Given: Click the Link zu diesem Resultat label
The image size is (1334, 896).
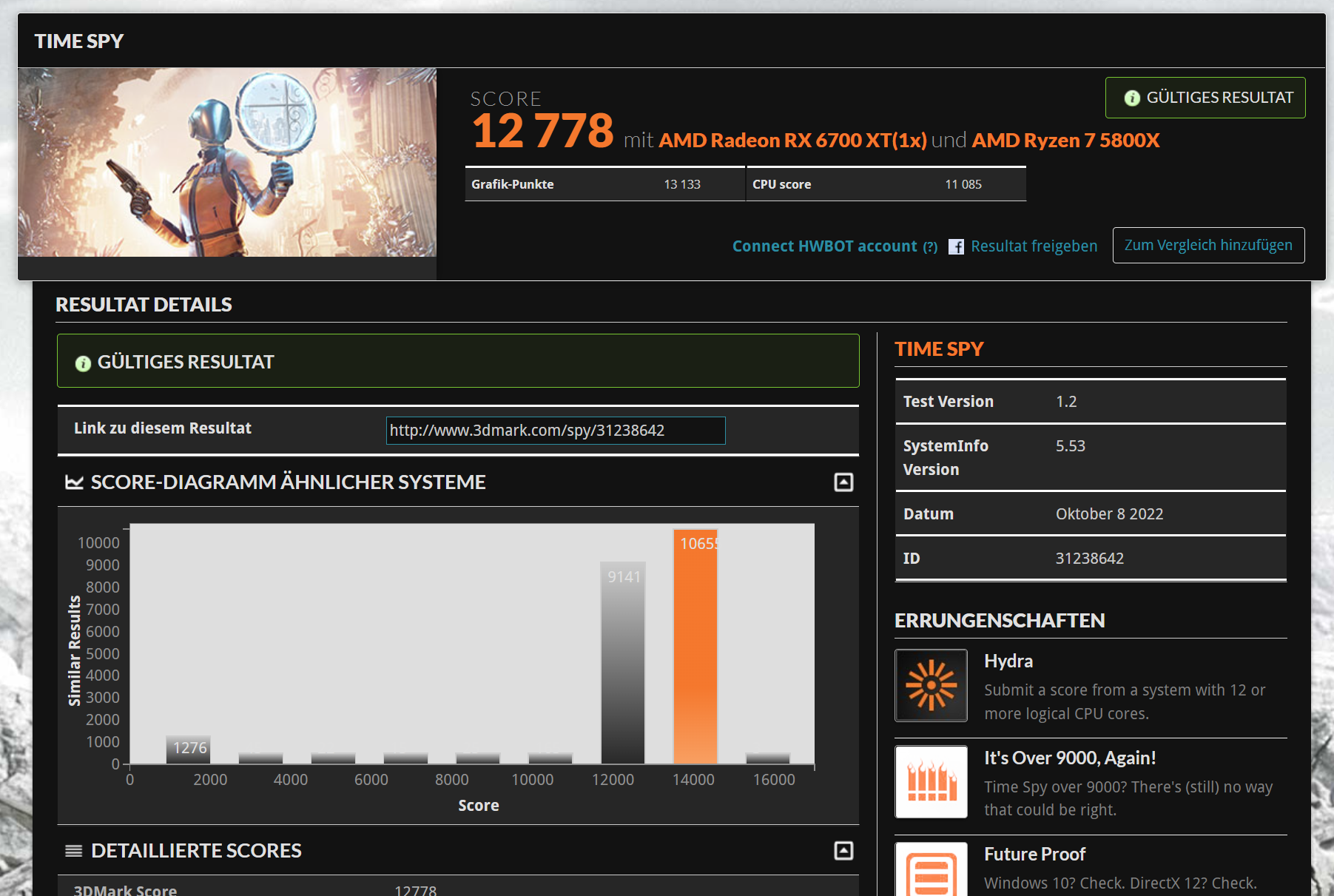Looking at the screenshot, I should click(163, 428).
